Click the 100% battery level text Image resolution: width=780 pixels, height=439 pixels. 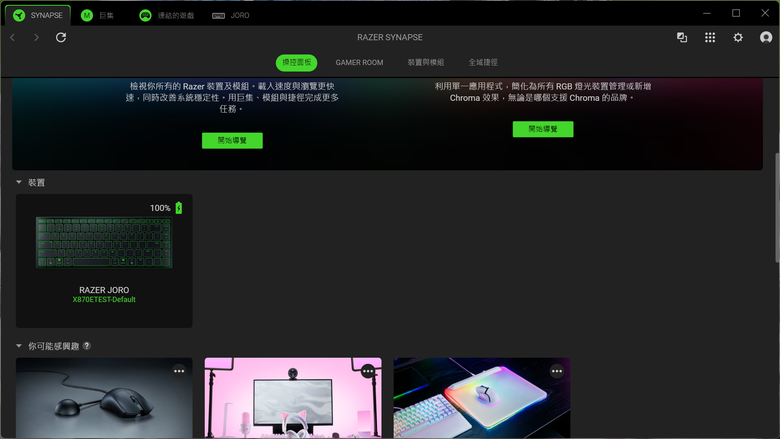point(160,208)
